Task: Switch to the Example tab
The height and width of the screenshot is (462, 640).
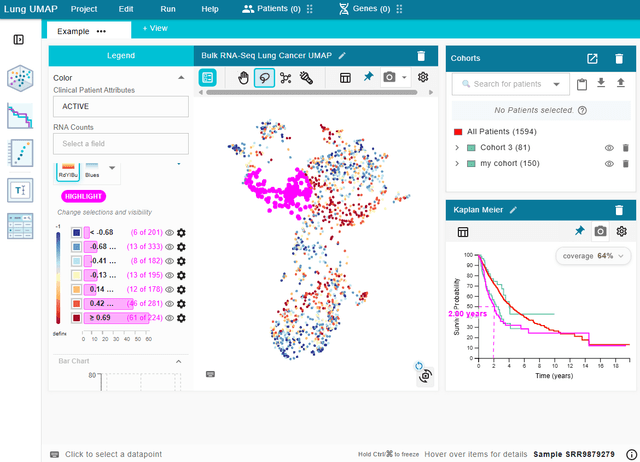Action: tap(73, 31)
